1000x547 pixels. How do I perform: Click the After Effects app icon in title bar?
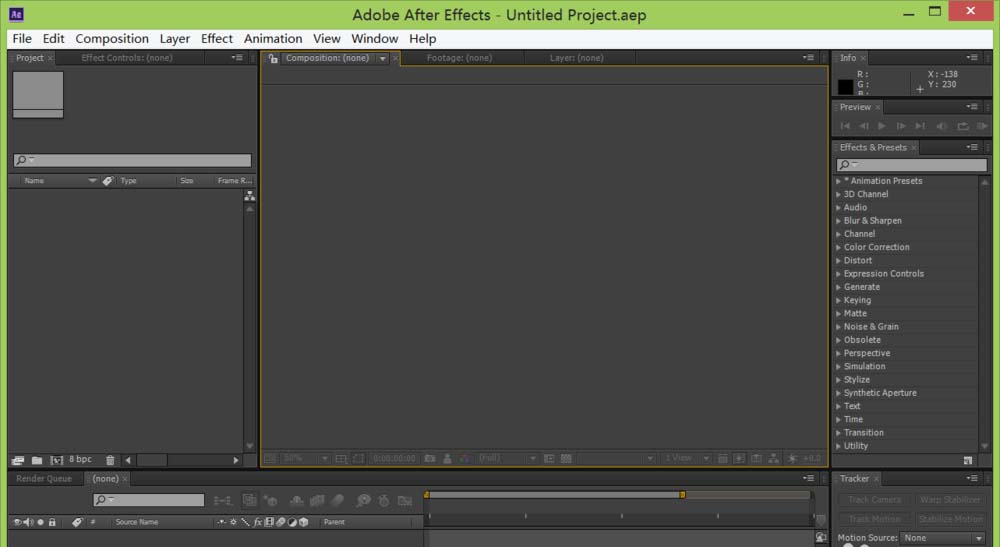pyautogui.click(x=16, y=14)
